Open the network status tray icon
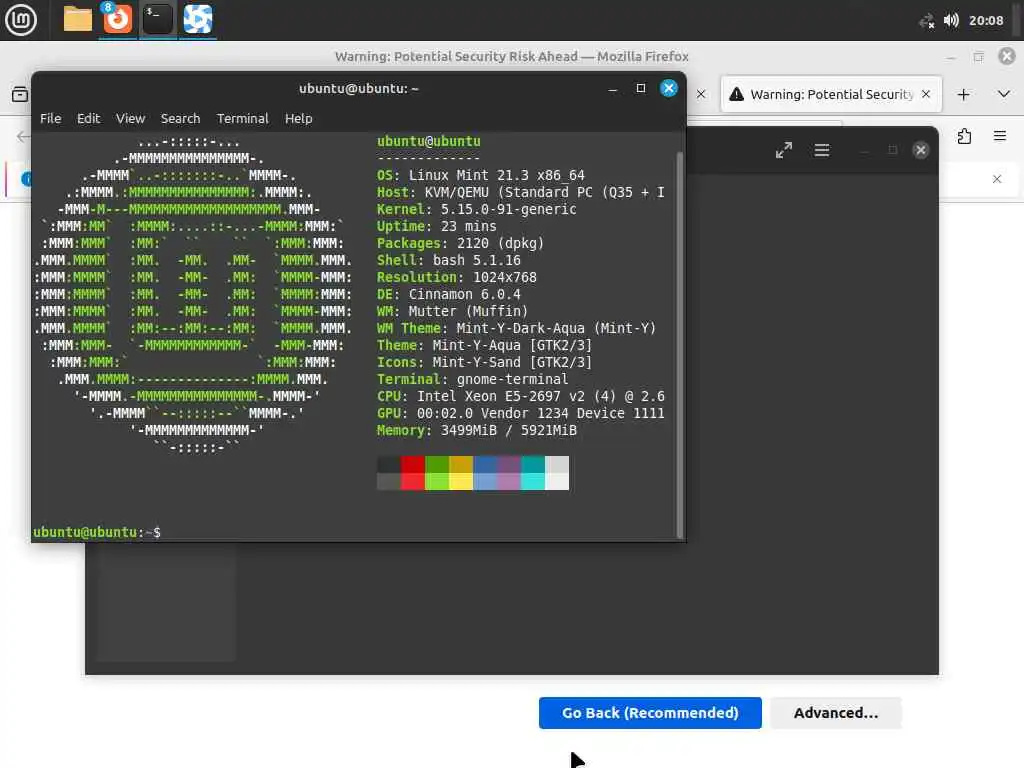The image size is (1024, 768). point(927,21)
